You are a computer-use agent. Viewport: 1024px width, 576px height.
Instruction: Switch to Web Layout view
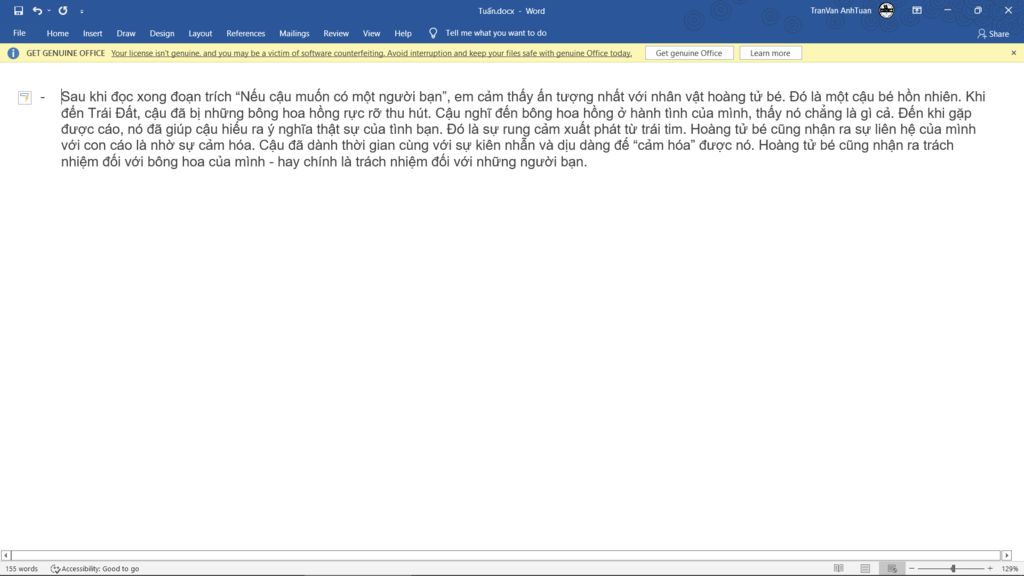892,569
